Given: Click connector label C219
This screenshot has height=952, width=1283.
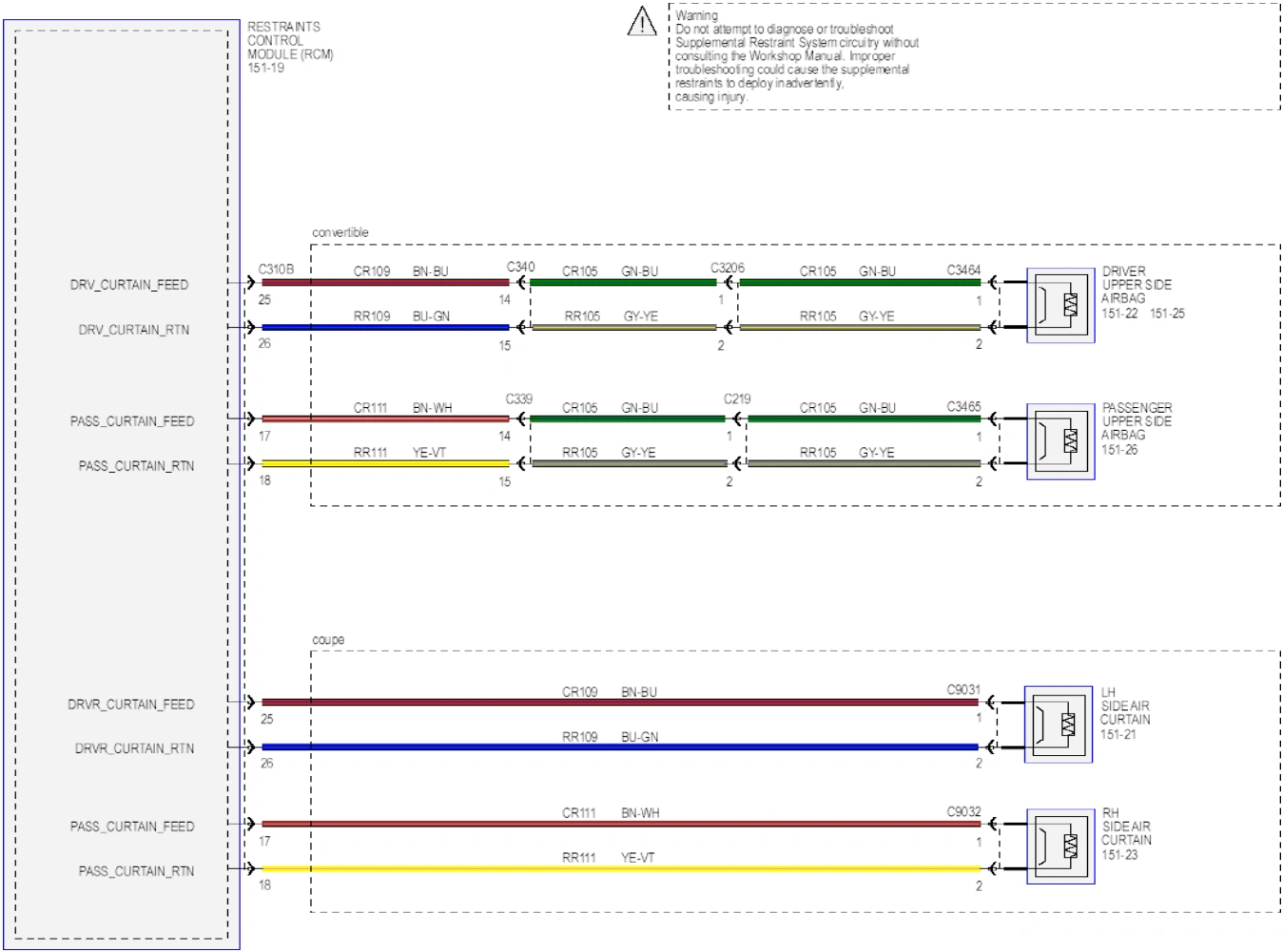Looking at the screenshot, I should click(x=737, y=399).
